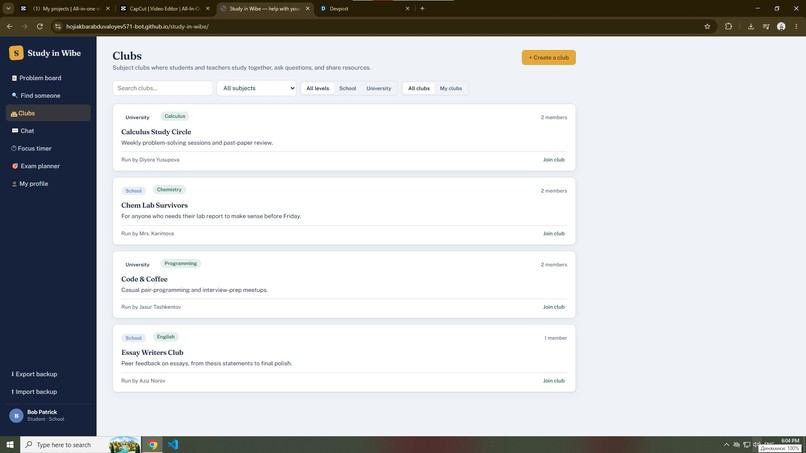Click Run by Aziz Norov text
The width and height of the screenshot is (806, 453).
coord(143,381)
